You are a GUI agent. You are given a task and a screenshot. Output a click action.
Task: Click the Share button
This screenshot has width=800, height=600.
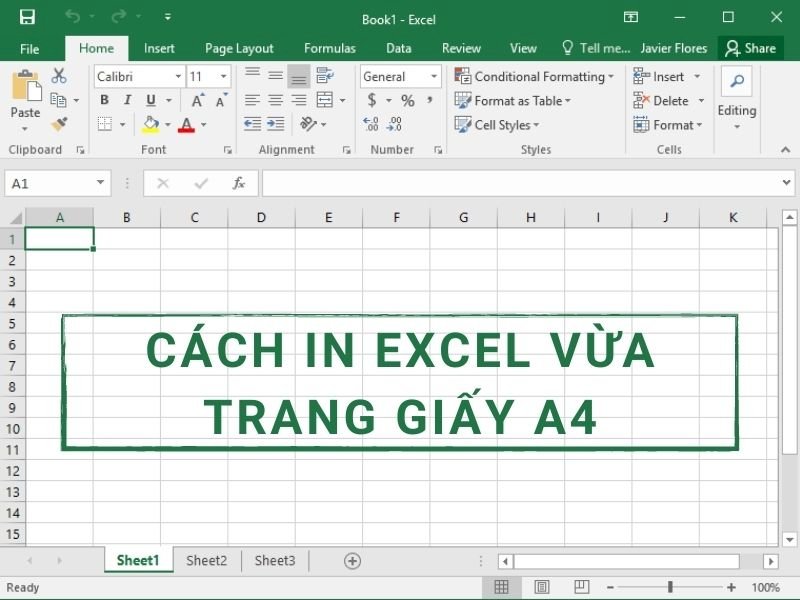[x=751, y=48]
